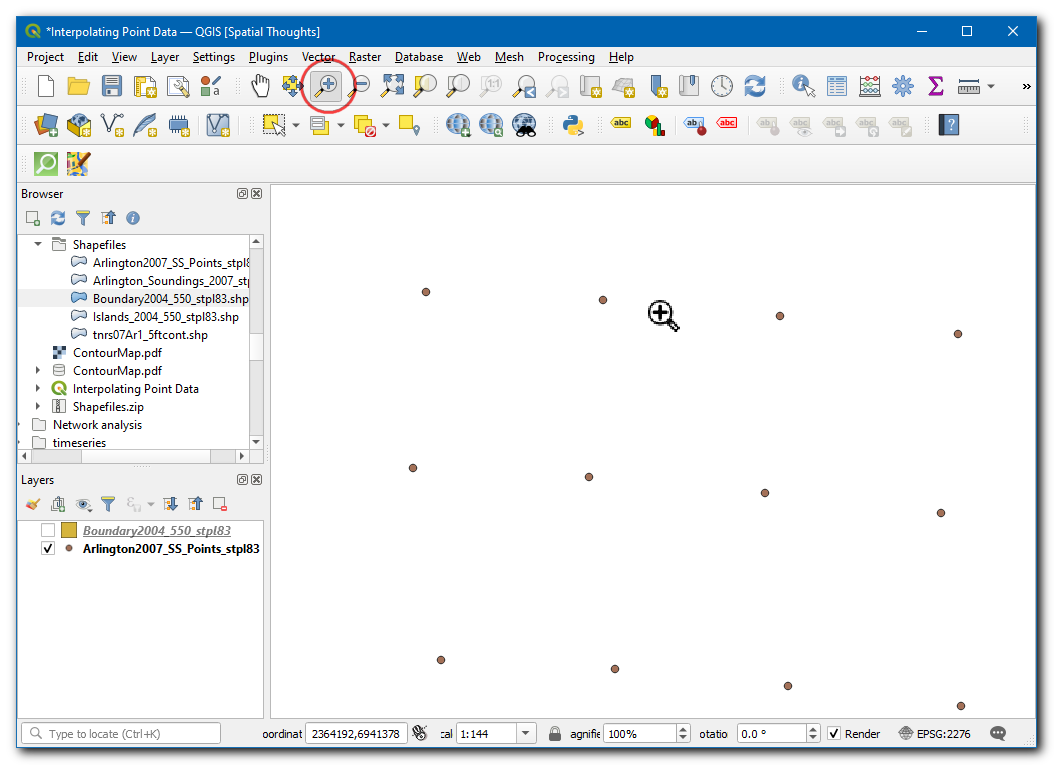Open Deselect Features dropdown arrow
This screenshot has width=1054, height=765.
click(x=386, y=126)
